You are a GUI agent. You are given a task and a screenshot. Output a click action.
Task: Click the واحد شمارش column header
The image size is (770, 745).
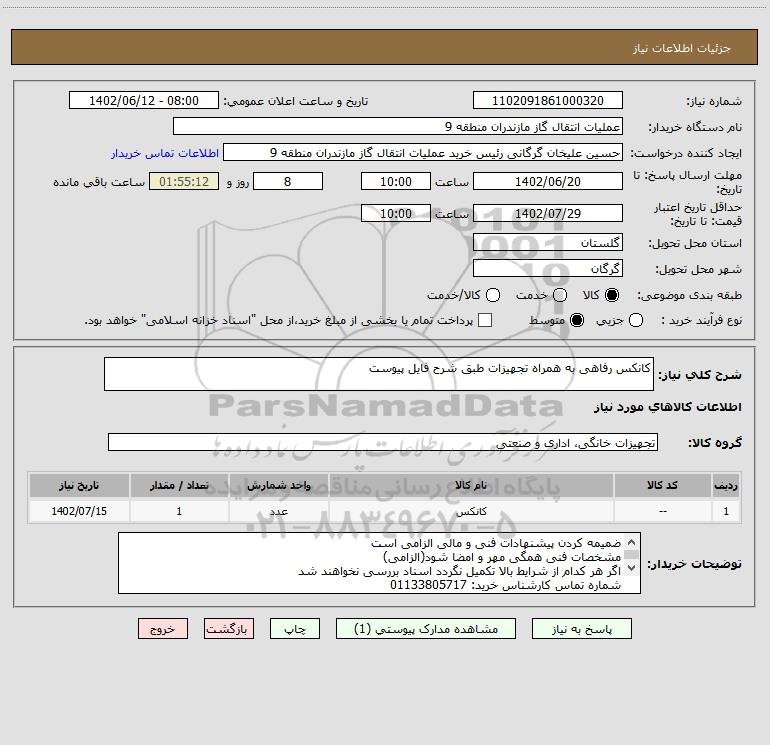[x=278, y=485]
